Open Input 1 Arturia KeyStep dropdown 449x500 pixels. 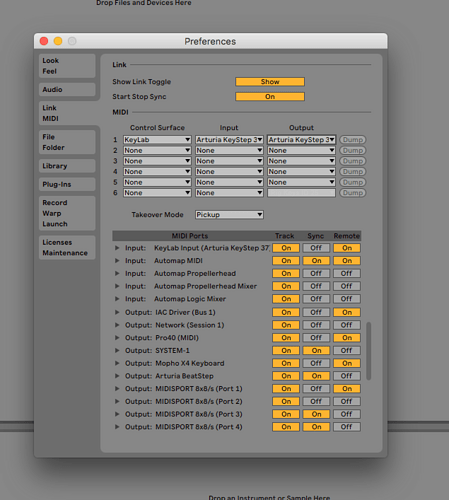click(229, 140)
